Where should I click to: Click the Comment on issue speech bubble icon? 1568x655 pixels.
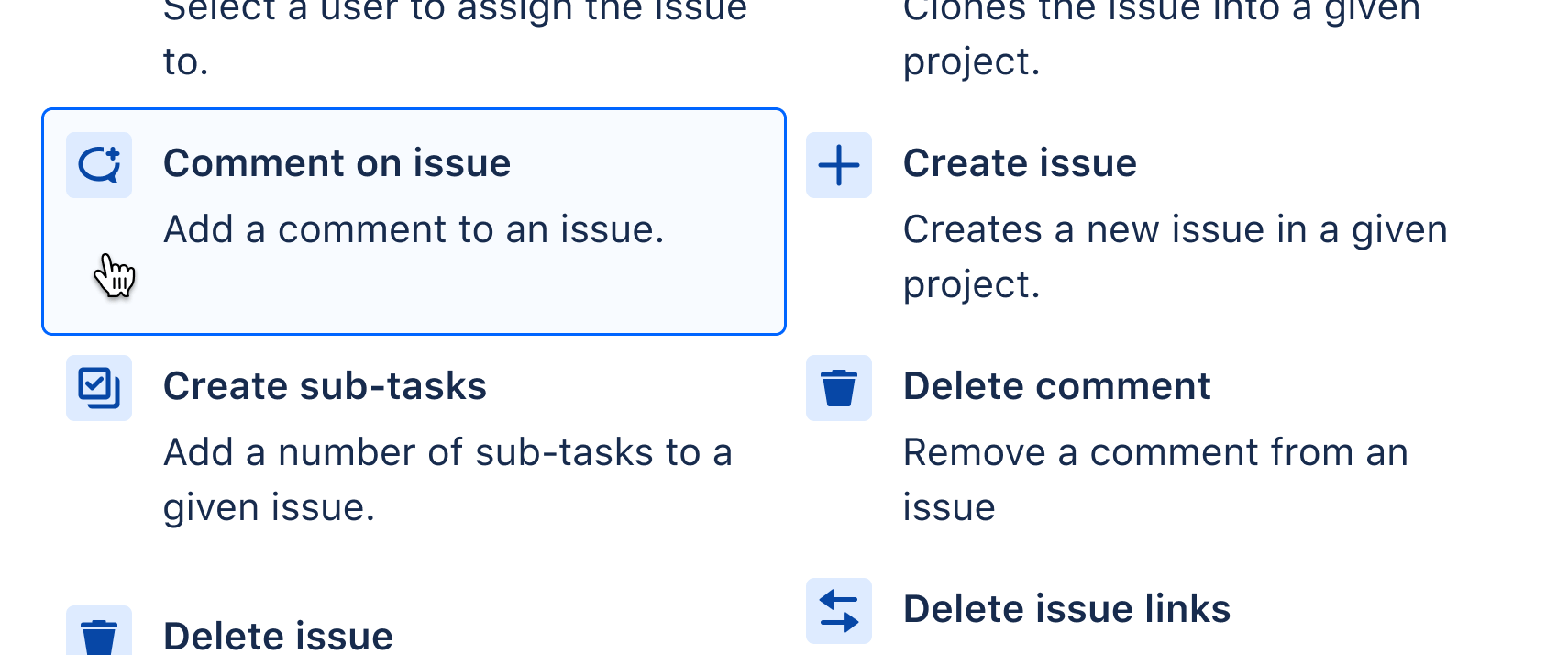[99, 165]
